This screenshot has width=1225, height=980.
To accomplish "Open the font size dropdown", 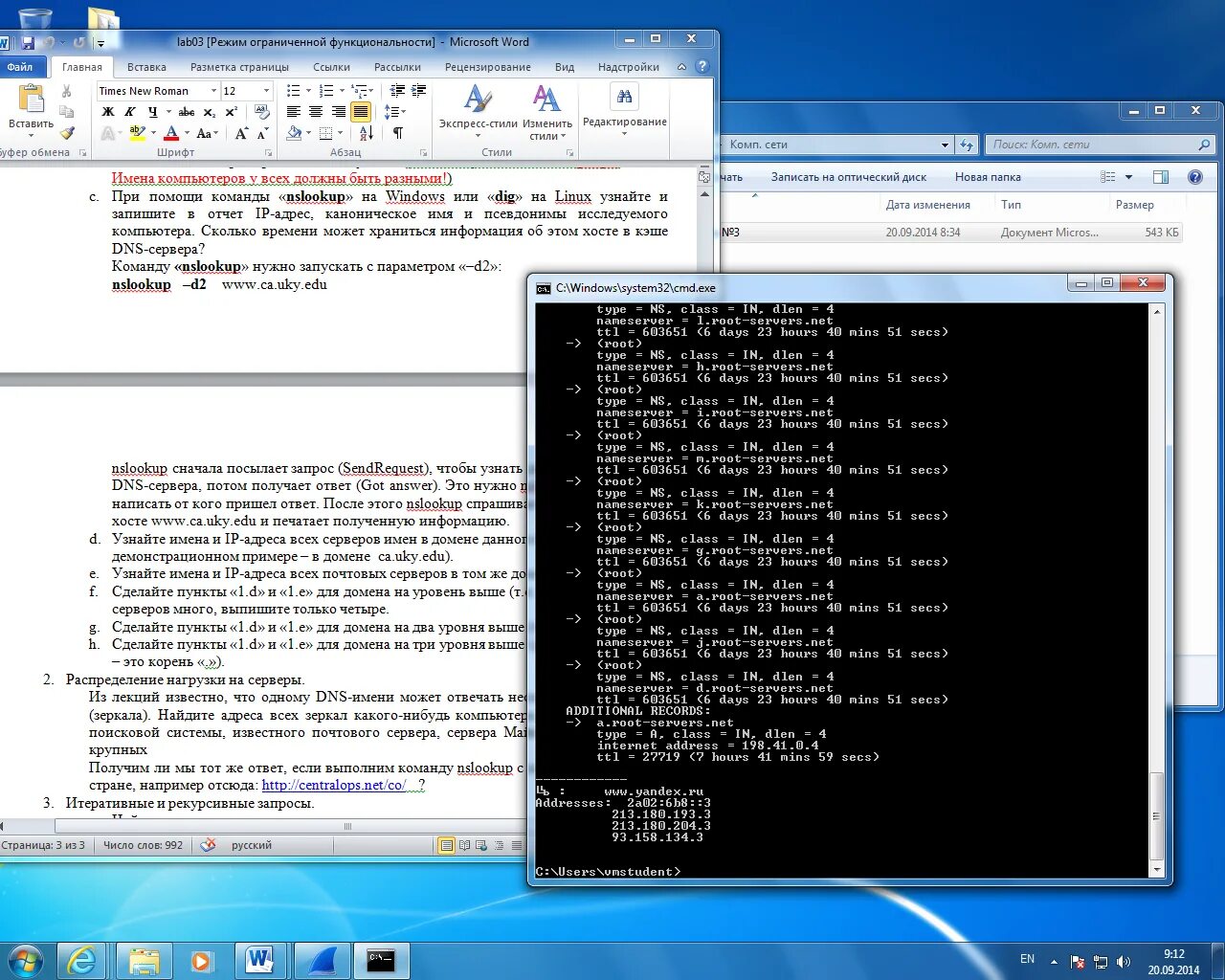I will coord(266,91).
